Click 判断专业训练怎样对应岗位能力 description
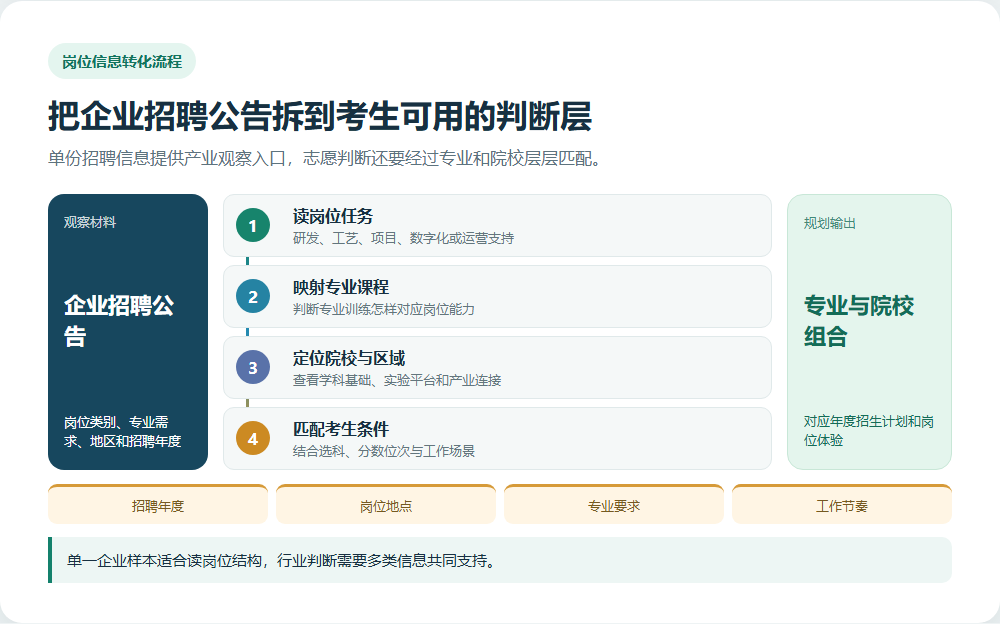The width and height of the screenshot is (1000, 624). 384,309
